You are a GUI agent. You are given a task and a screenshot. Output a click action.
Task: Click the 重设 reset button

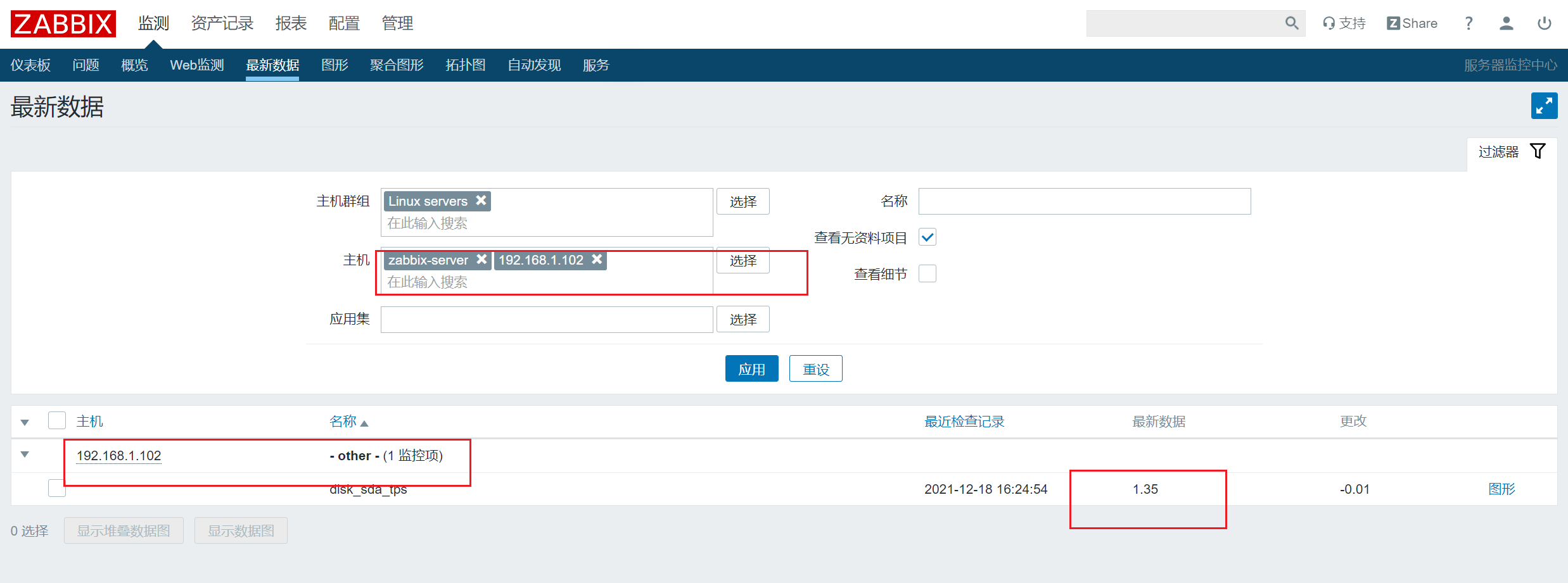click(815, 368)
